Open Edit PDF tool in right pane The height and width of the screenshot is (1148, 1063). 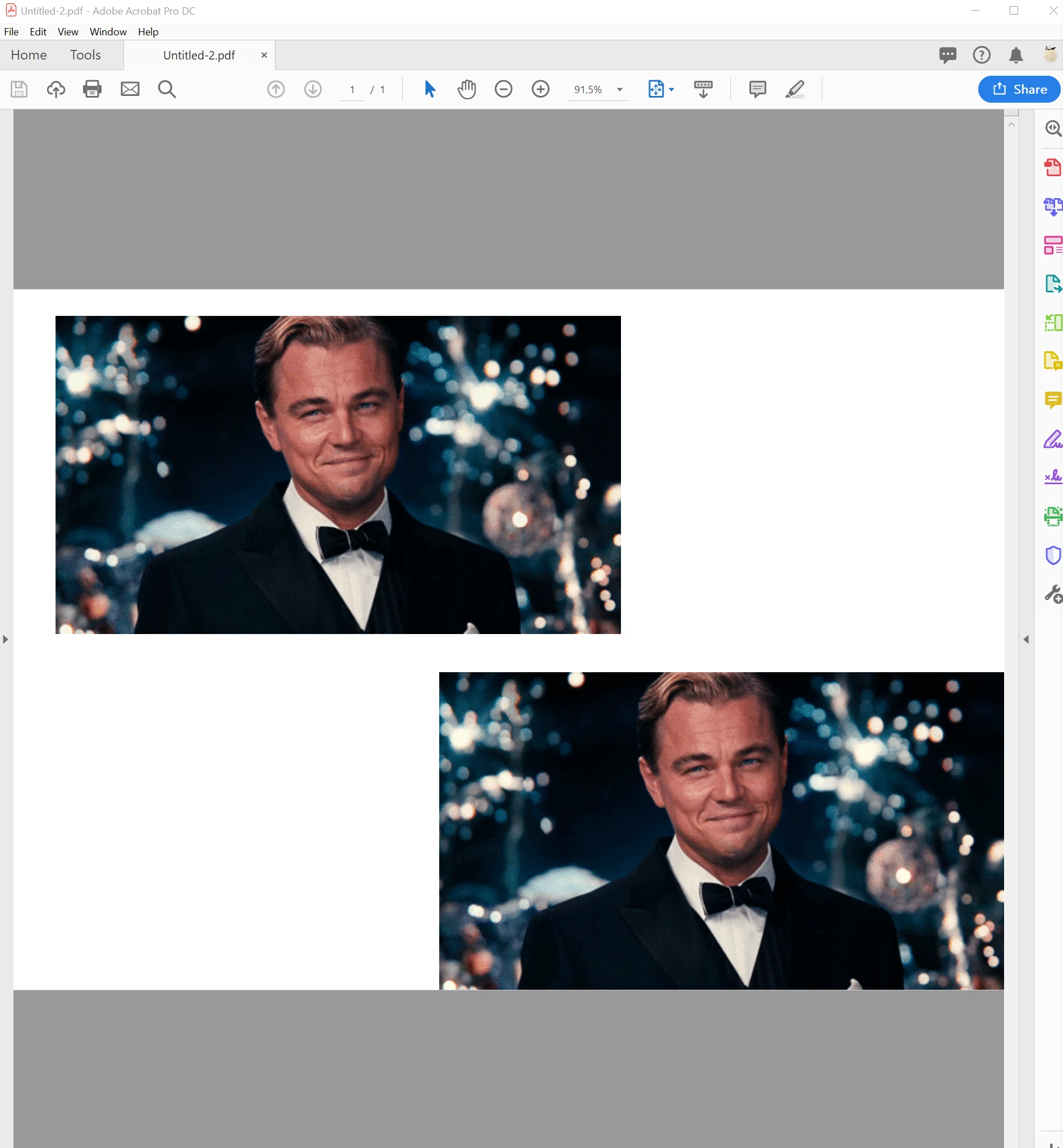point(1053,245)
